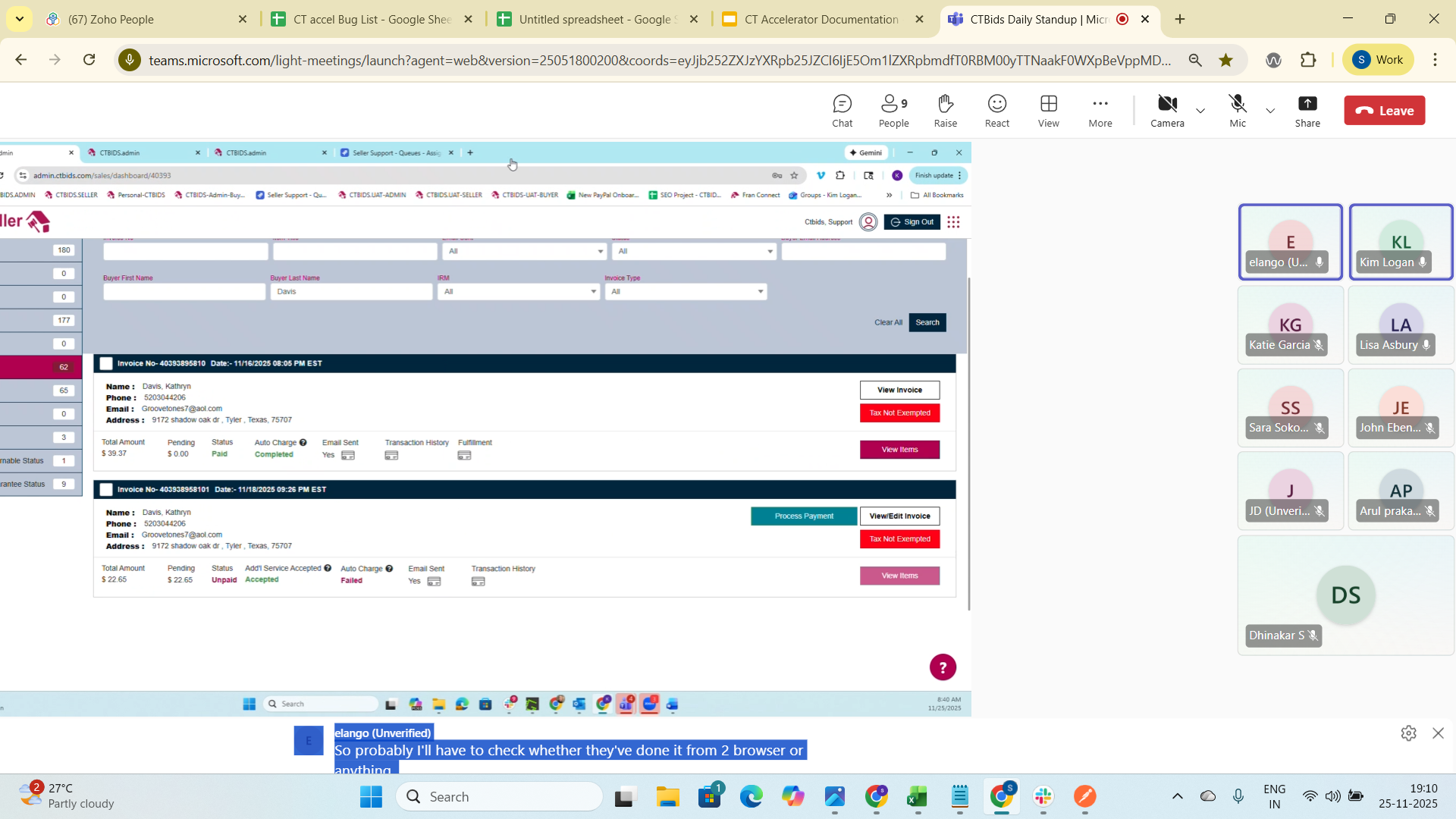
Task: Click the Windows taskbar Search box
Action: (500, 796)
